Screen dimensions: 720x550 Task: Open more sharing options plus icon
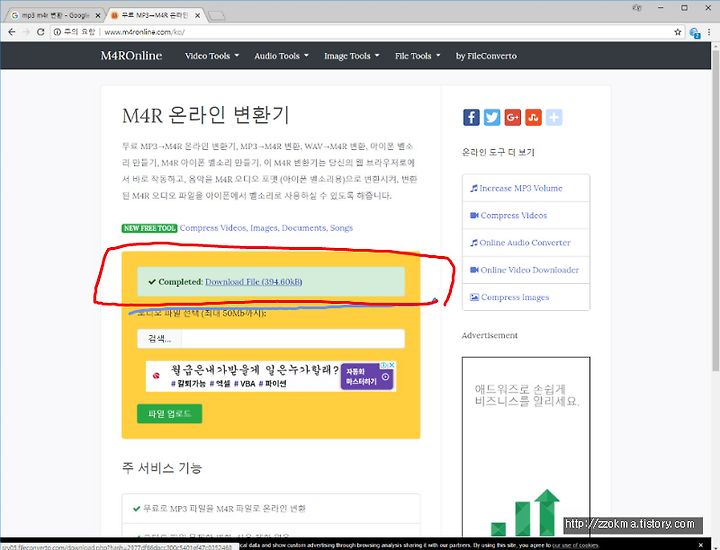click(554, 118)
